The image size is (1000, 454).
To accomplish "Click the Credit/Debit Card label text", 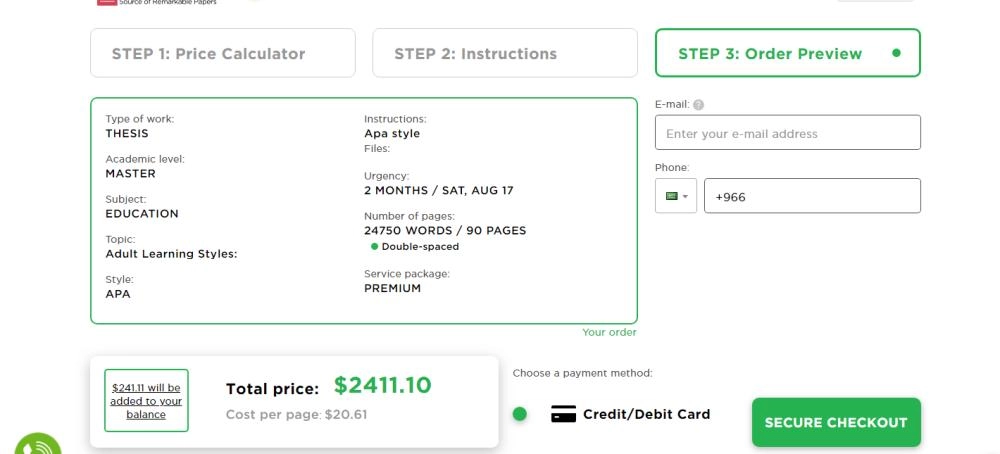I will (646, 414).
